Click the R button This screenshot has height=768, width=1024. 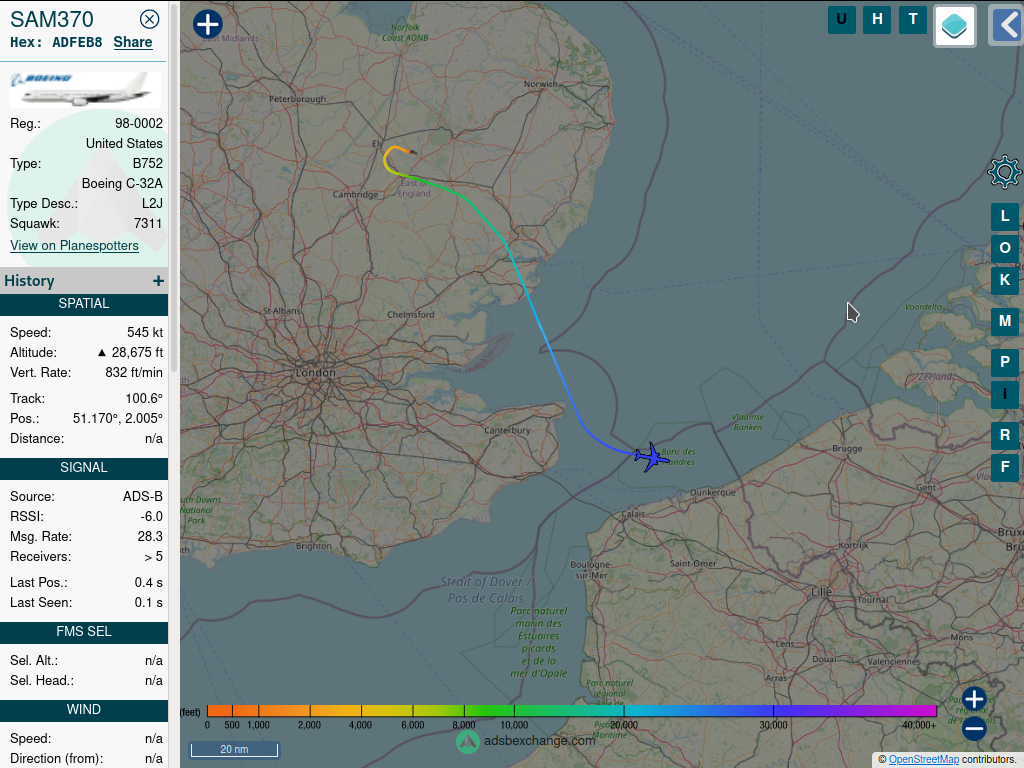(1004, 435)
